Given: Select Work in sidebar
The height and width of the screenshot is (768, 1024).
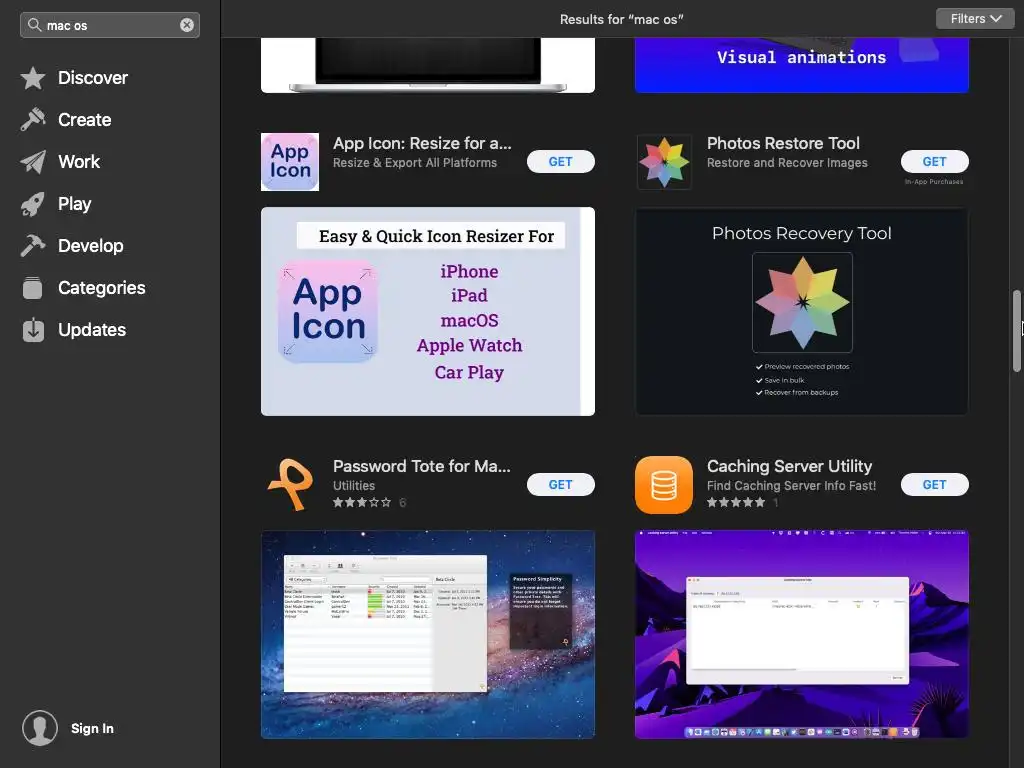Looking at the screenshot, I should [x=79, y=162].
